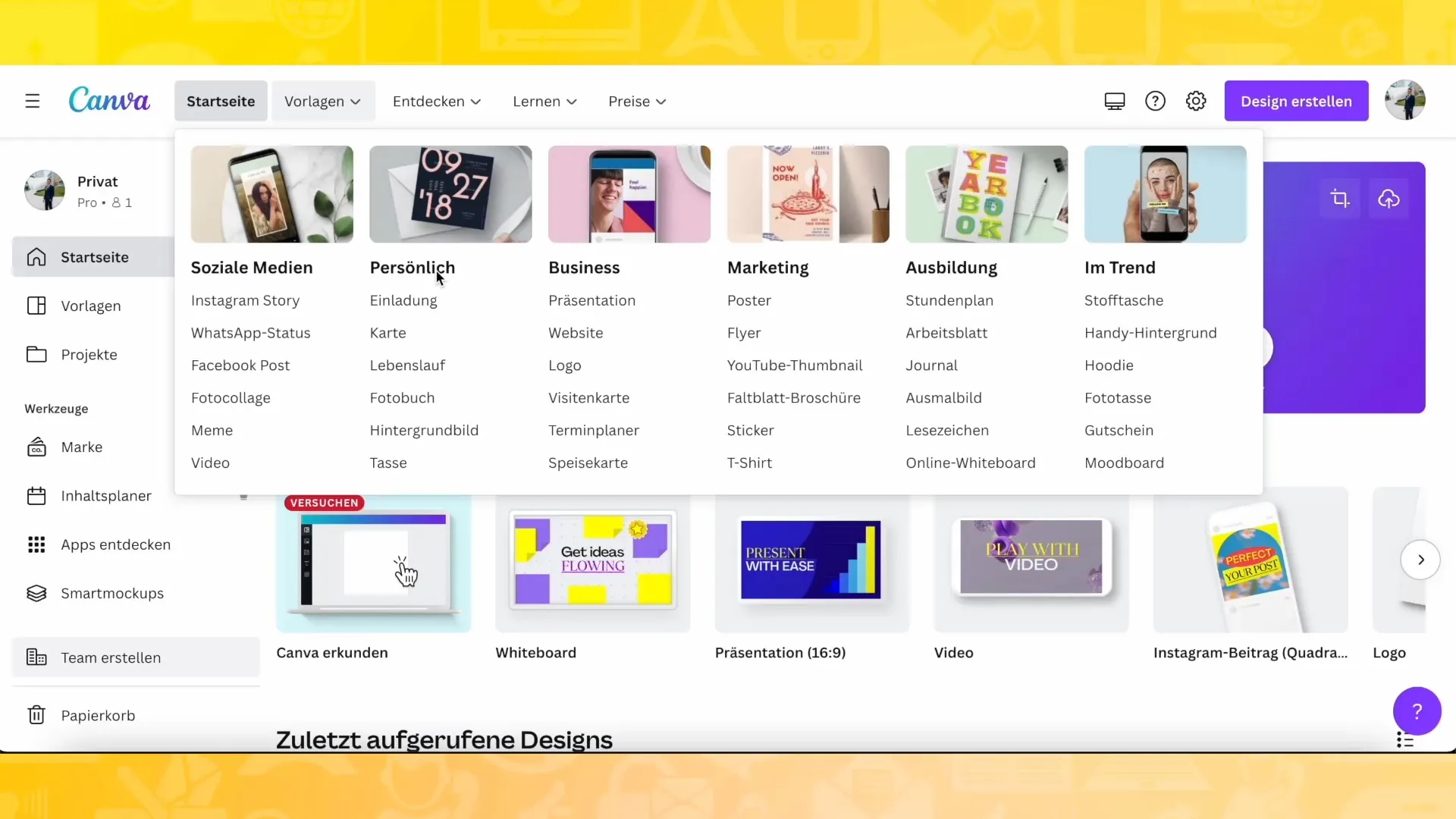Click the Canva home logo icon
This screenshot has width=1456, height=819.
pos(109,100)
